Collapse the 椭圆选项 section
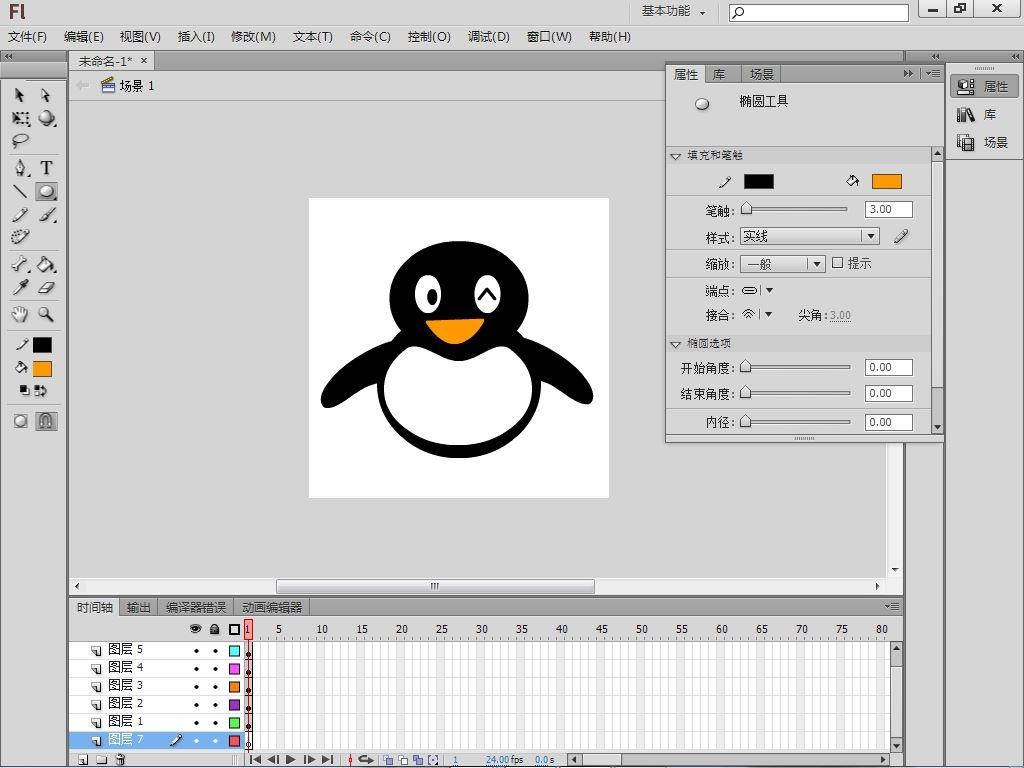 [676, 344]
